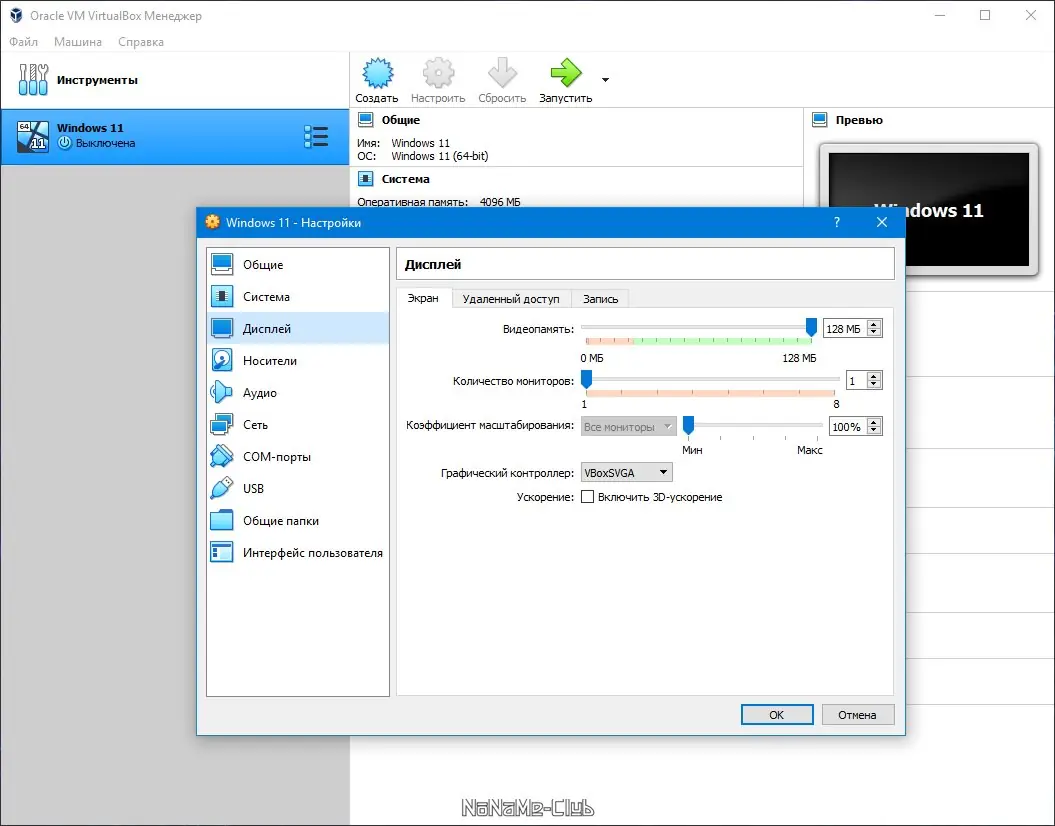The image size is (1055, 826).
Task: Click the Дисплей heading in the dialog
Action: pyautogui.click(x=433, y=264)
